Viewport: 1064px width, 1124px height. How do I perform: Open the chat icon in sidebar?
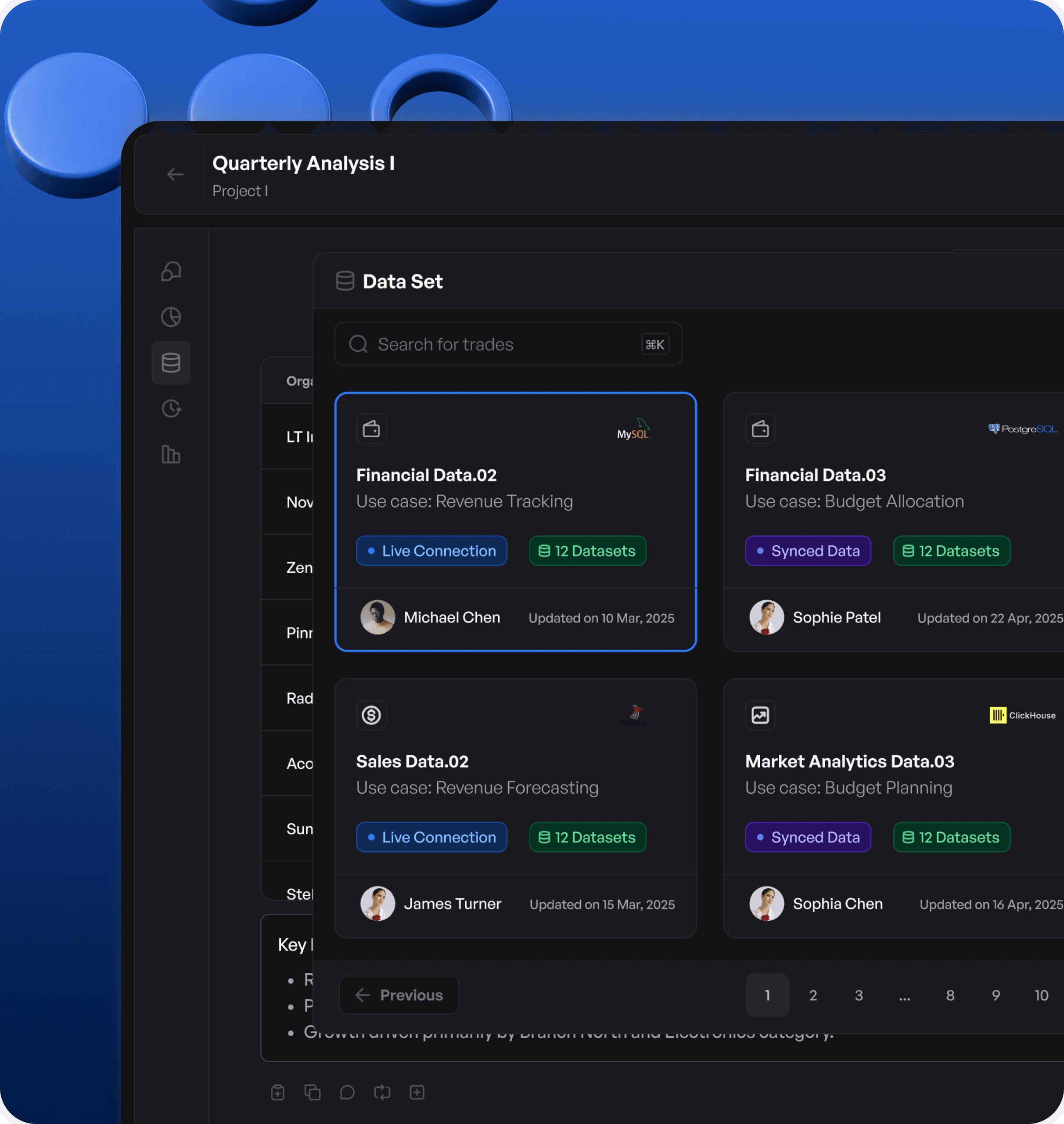(171, 271)
